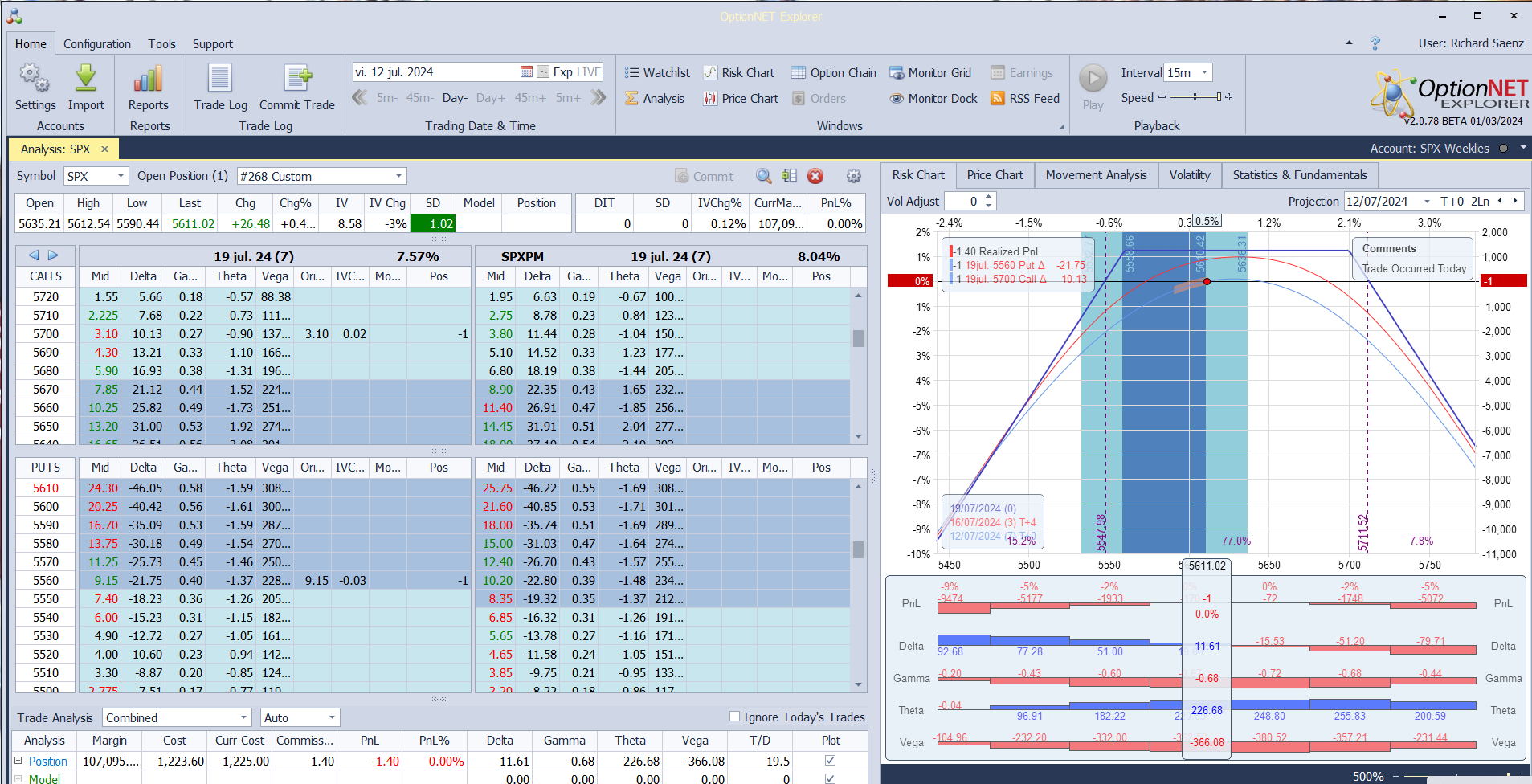Expand the Interval 15m dropdown
Image resolution: width=1532 pixels, height=784 pixels.
[x=1204, y=73]
